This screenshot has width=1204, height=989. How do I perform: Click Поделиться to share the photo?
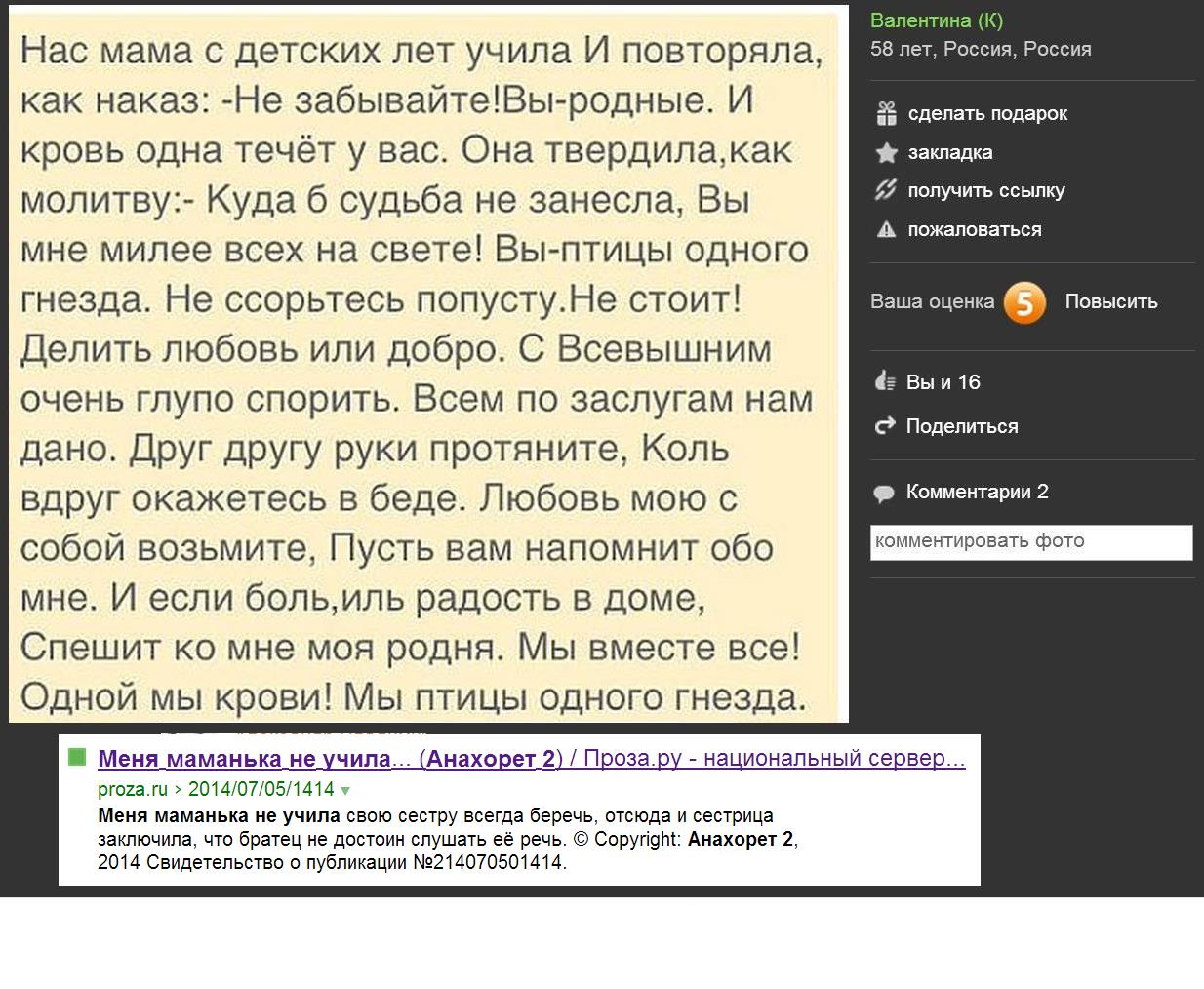(962, 426)
